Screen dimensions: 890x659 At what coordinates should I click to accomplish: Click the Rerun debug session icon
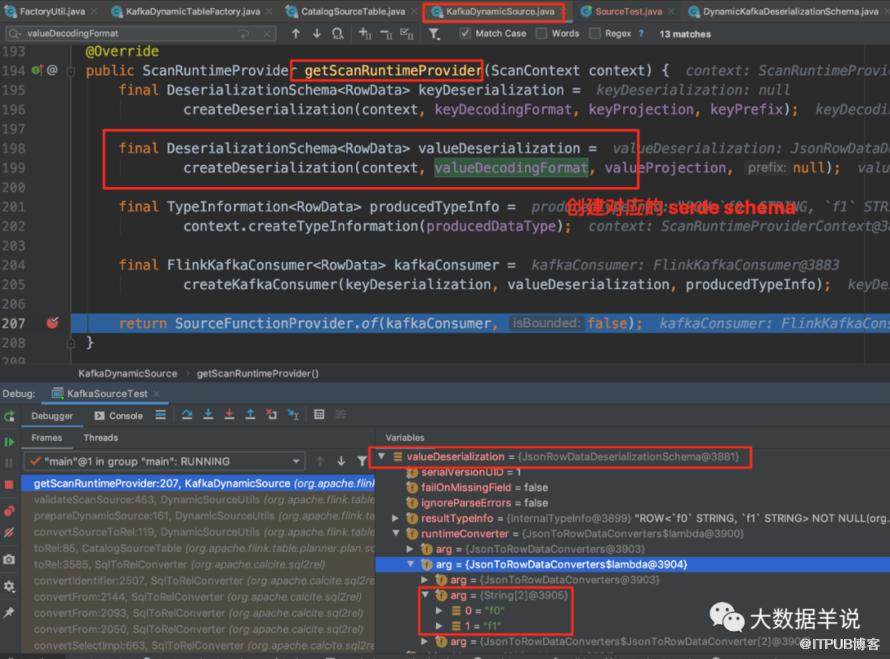(9, 416)
